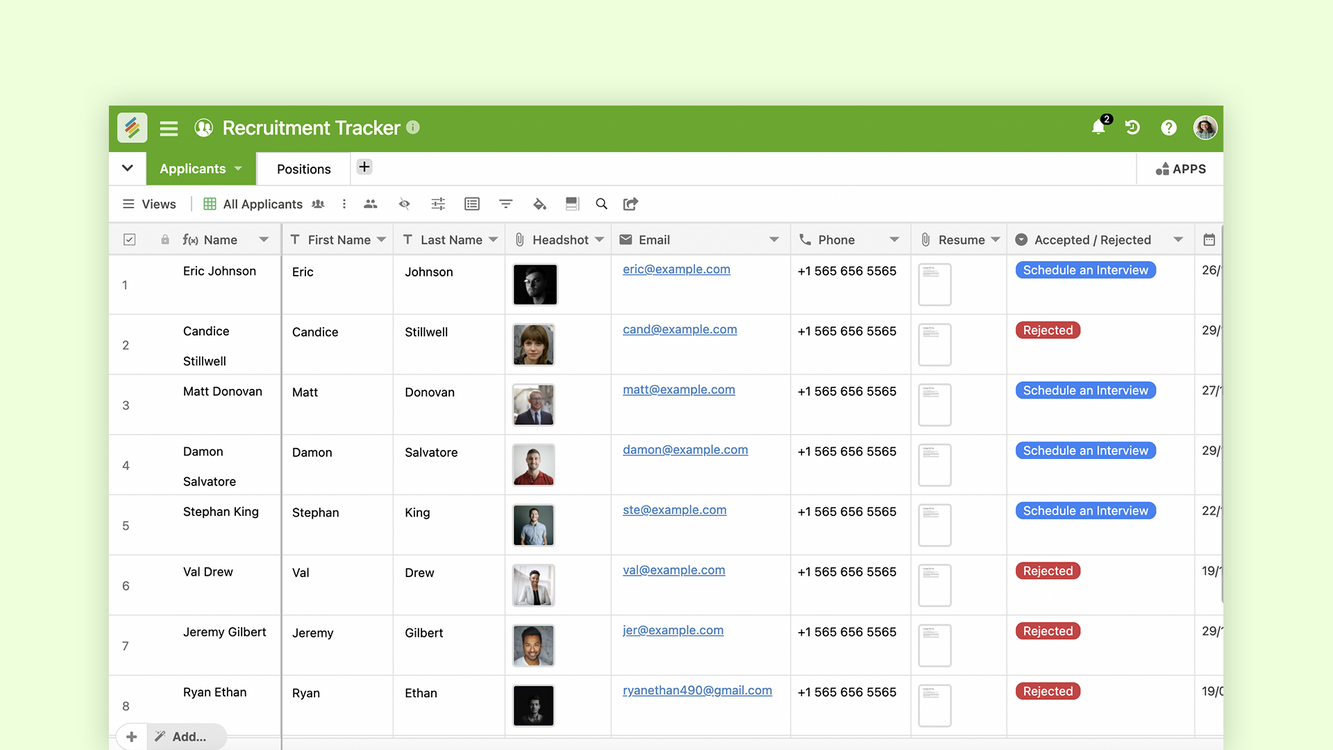Open the notifications bell
1333x750 pixels.
1098,128
